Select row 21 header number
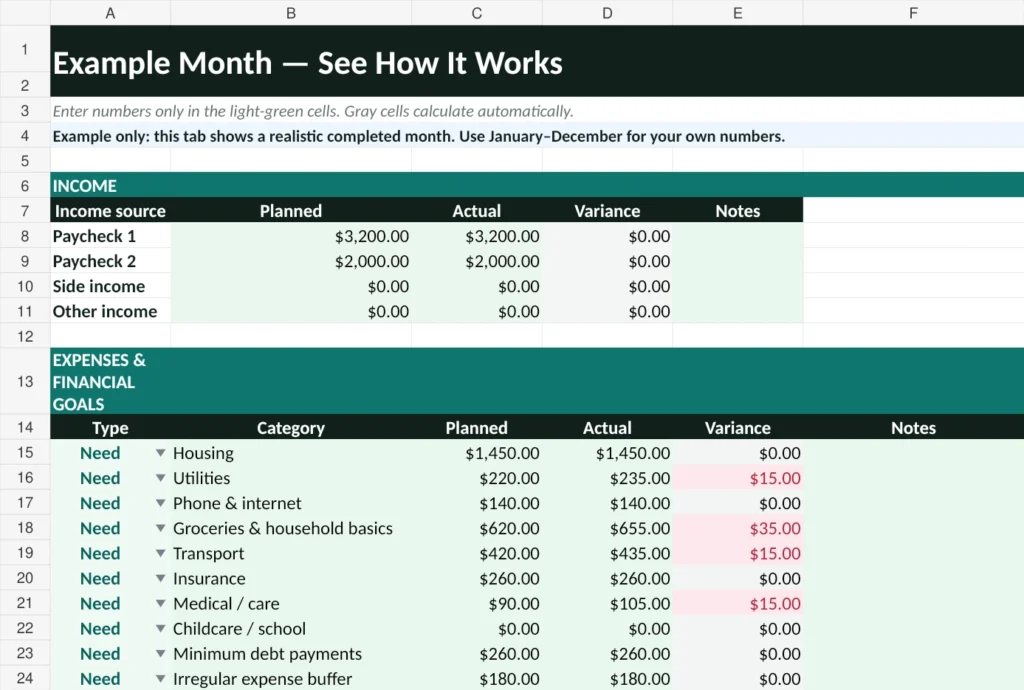Image resolution: width=1024 pixels, height=690 pixels. (x=25, y=603)
